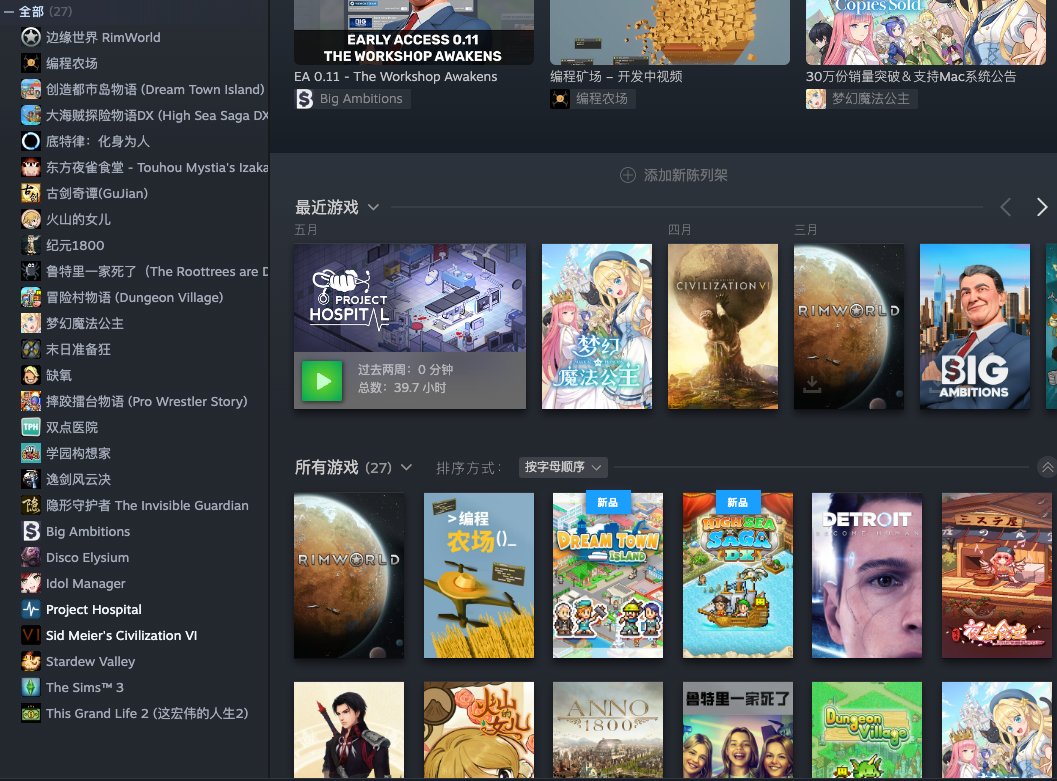Click the 纪元1800 sidebar icon
The width and height of the screenshot is (1057, 781).
coord(30,245)
